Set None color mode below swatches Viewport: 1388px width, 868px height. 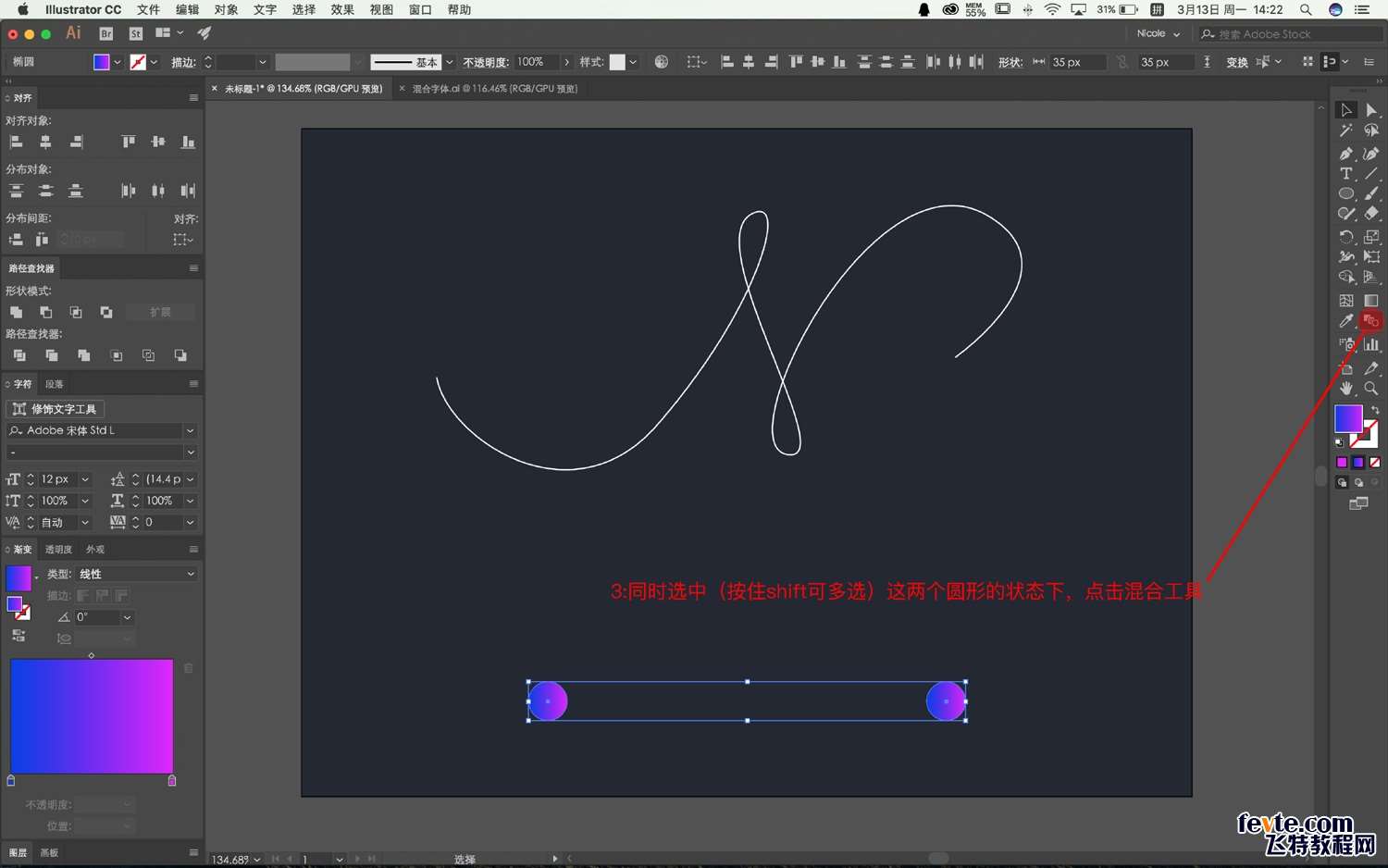[x=1375, y=462]
